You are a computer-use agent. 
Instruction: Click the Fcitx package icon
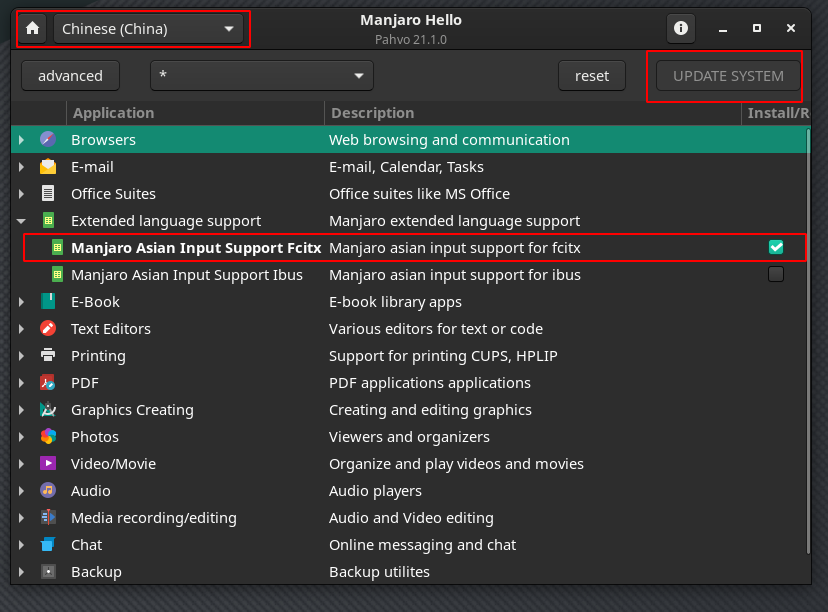pos(57,247)
